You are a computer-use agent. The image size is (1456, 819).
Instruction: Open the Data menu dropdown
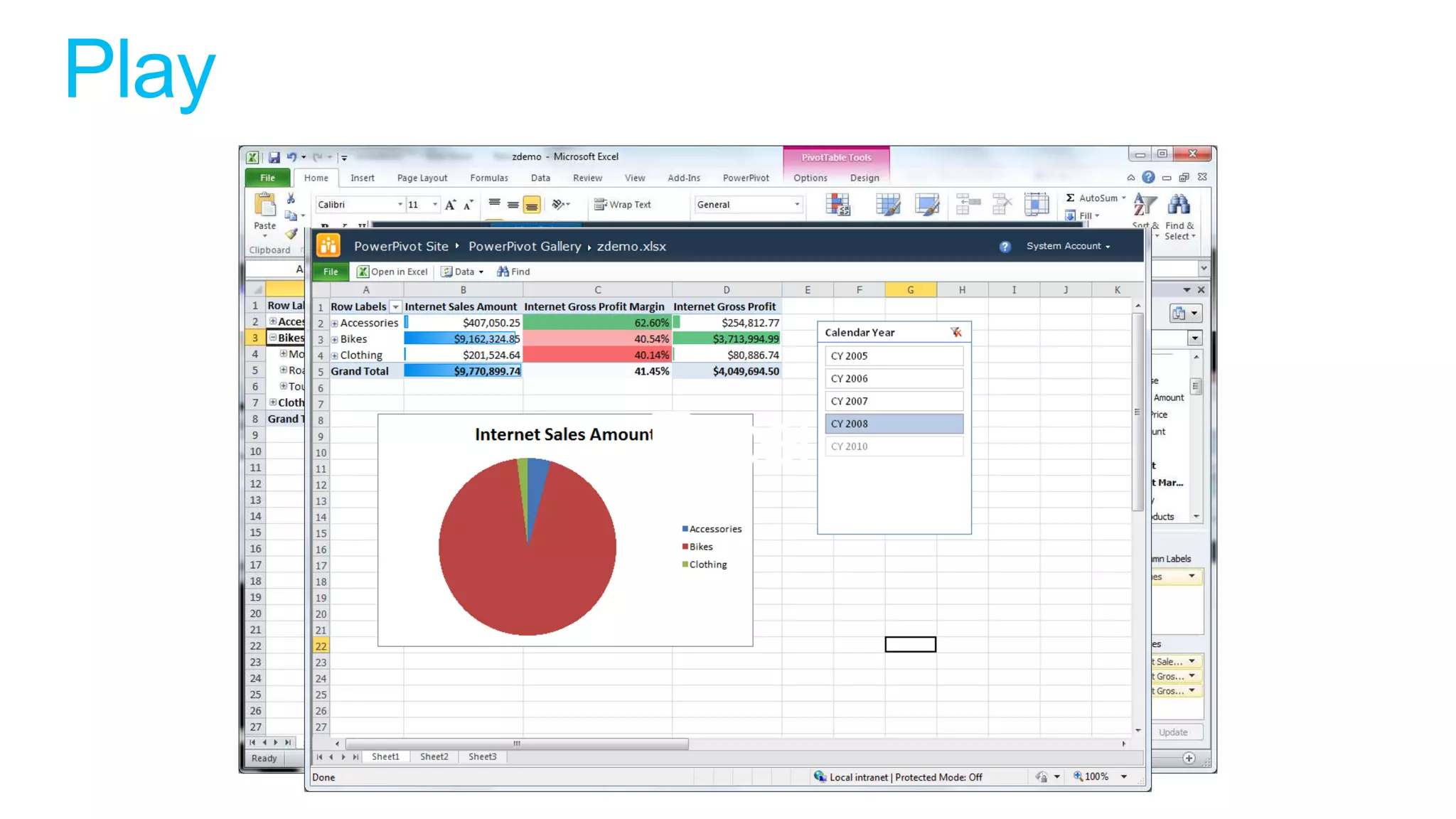click(x=463, y=272)
